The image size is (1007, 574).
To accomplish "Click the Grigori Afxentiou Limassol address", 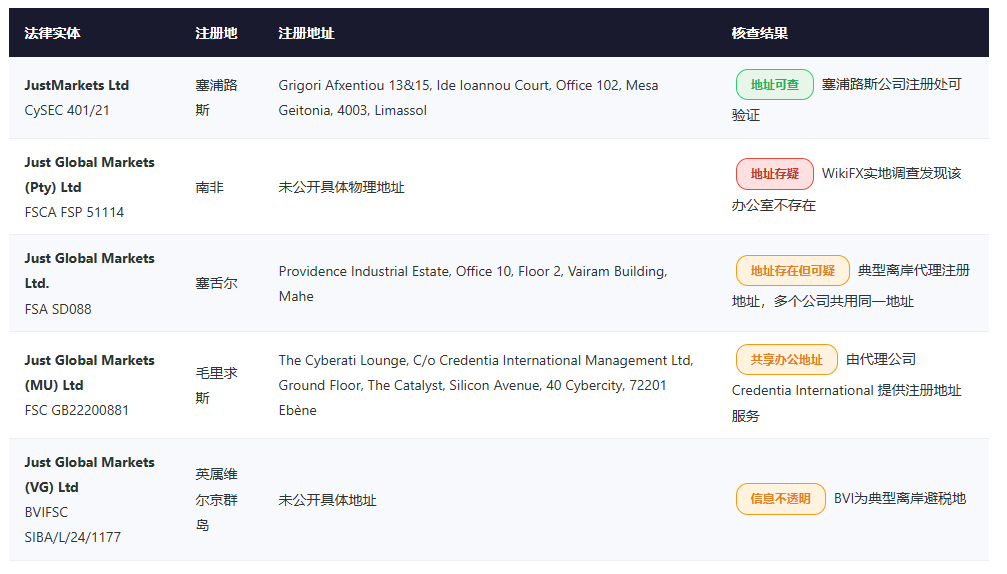I will point(468,98).
